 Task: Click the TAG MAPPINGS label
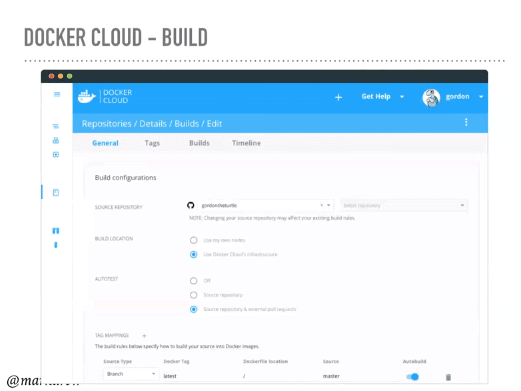[112, 335]
